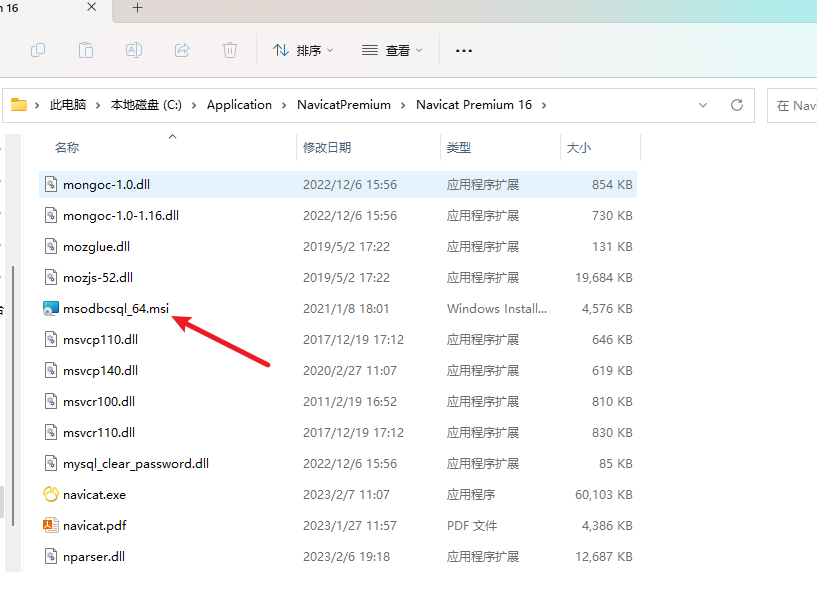The height and width of the screenshot is (593, 817).
Task: Close the current Explorer tab
Action: tap(91, 7)
